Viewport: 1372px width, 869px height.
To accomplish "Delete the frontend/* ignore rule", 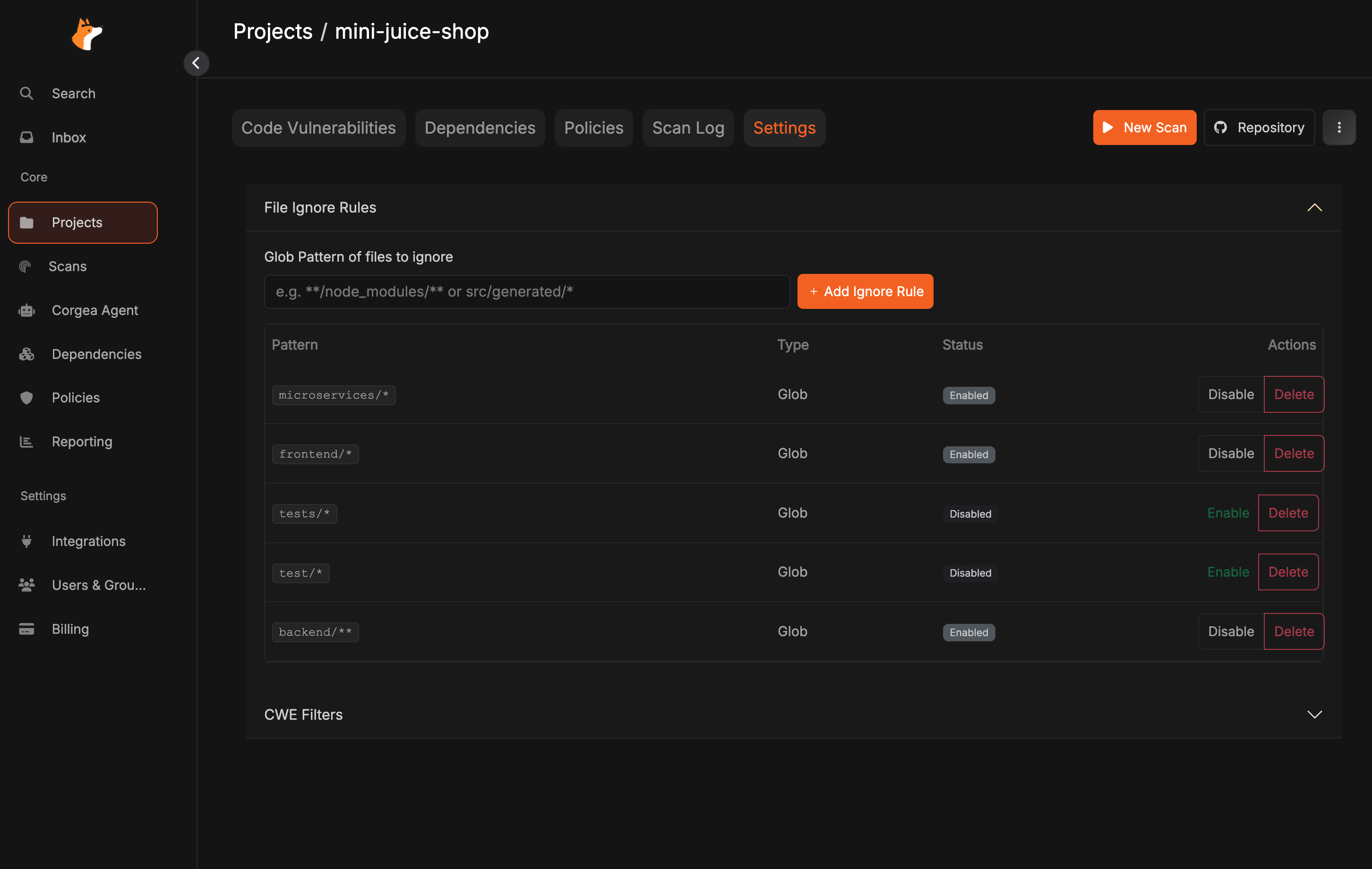I will pos(1294,454).
